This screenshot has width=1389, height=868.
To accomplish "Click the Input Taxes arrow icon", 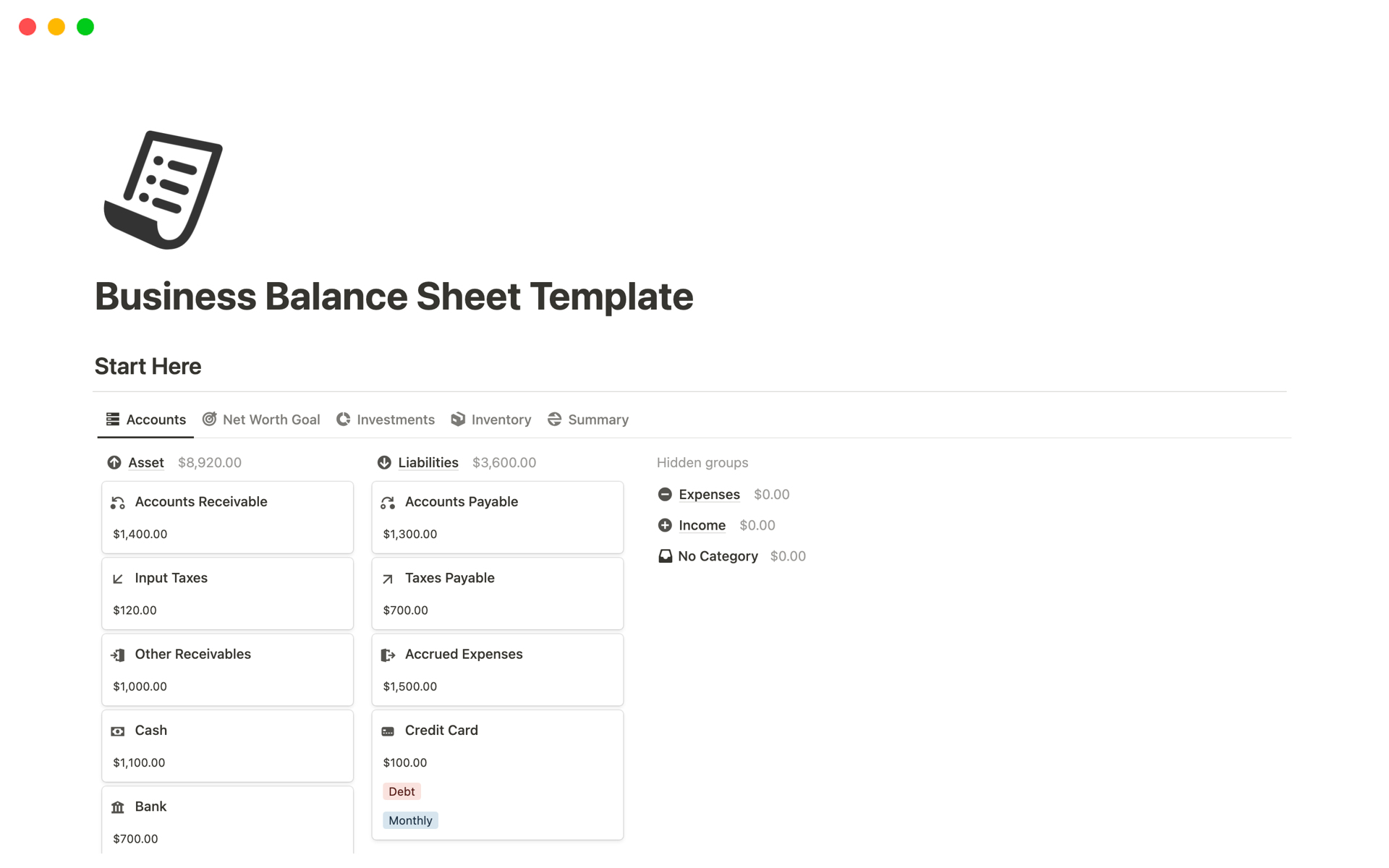I will point(119,577).
